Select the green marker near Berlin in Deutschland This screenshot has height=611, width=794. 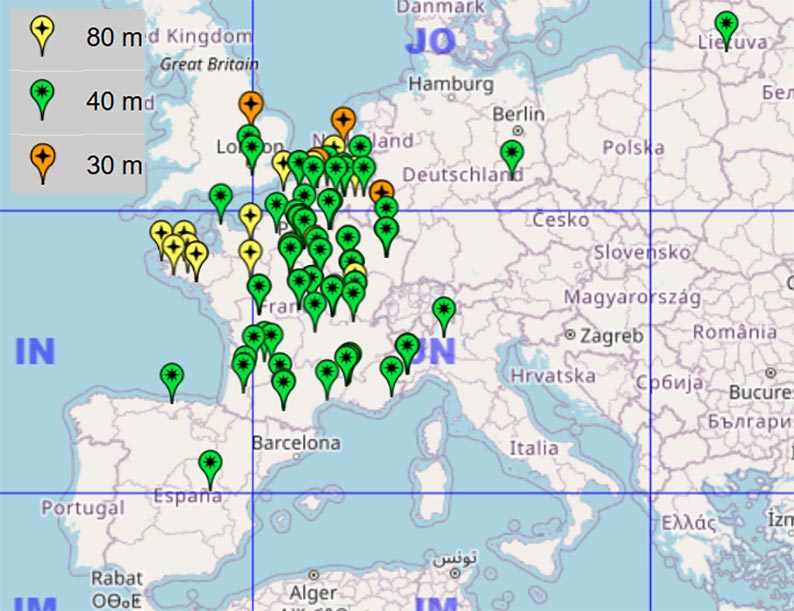click(x=512, y=155)
